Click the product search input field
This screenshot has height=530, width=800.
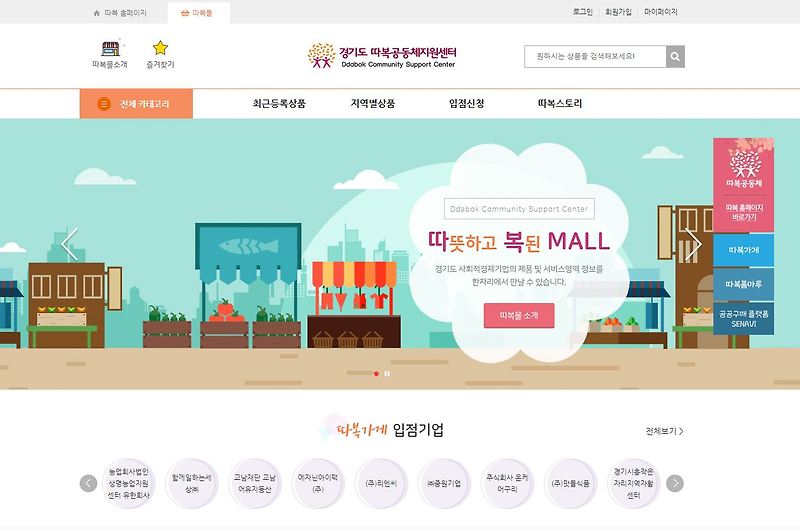pos(595,57)
